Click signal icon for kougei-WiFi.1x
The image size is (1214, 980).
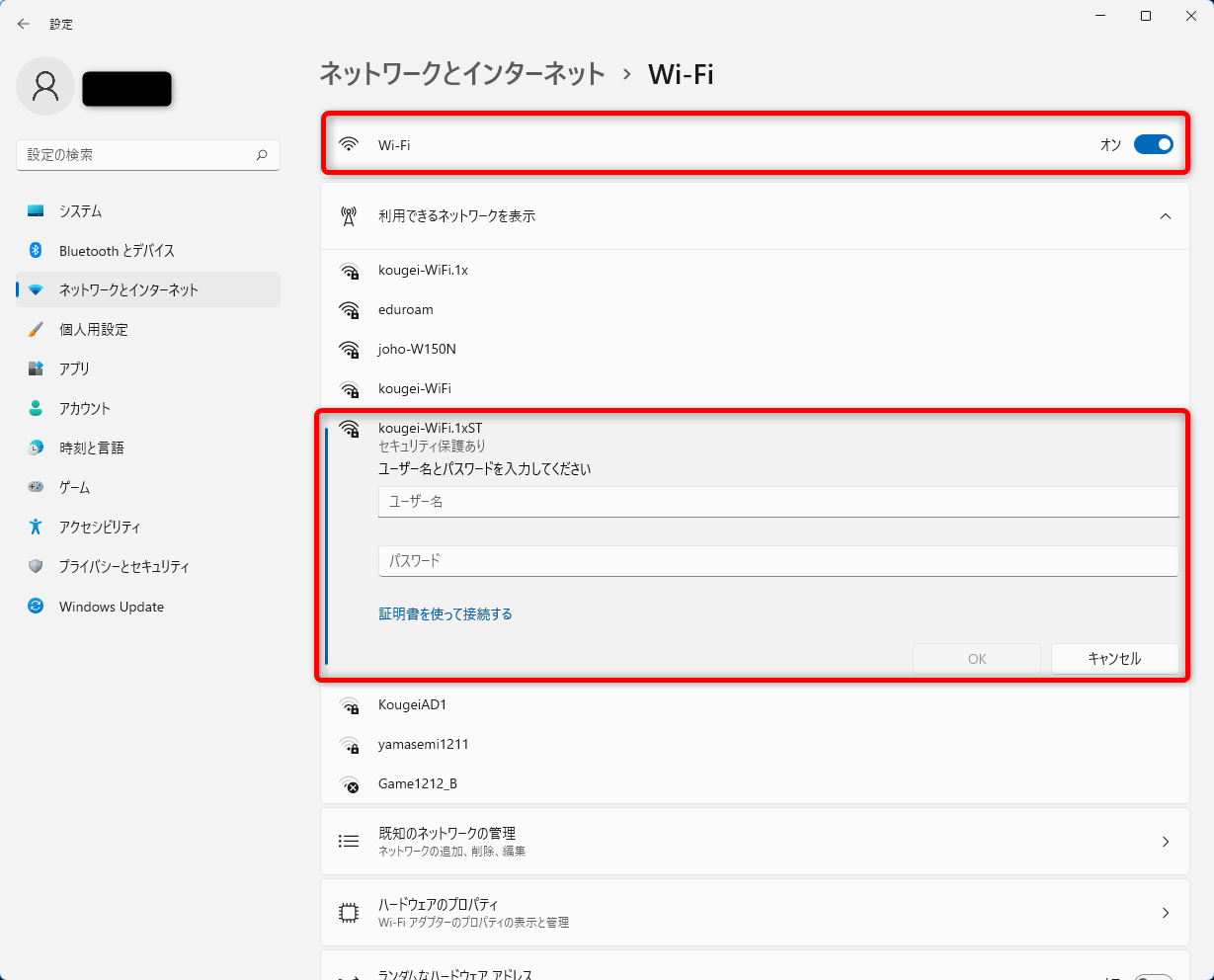click(349, 271)
